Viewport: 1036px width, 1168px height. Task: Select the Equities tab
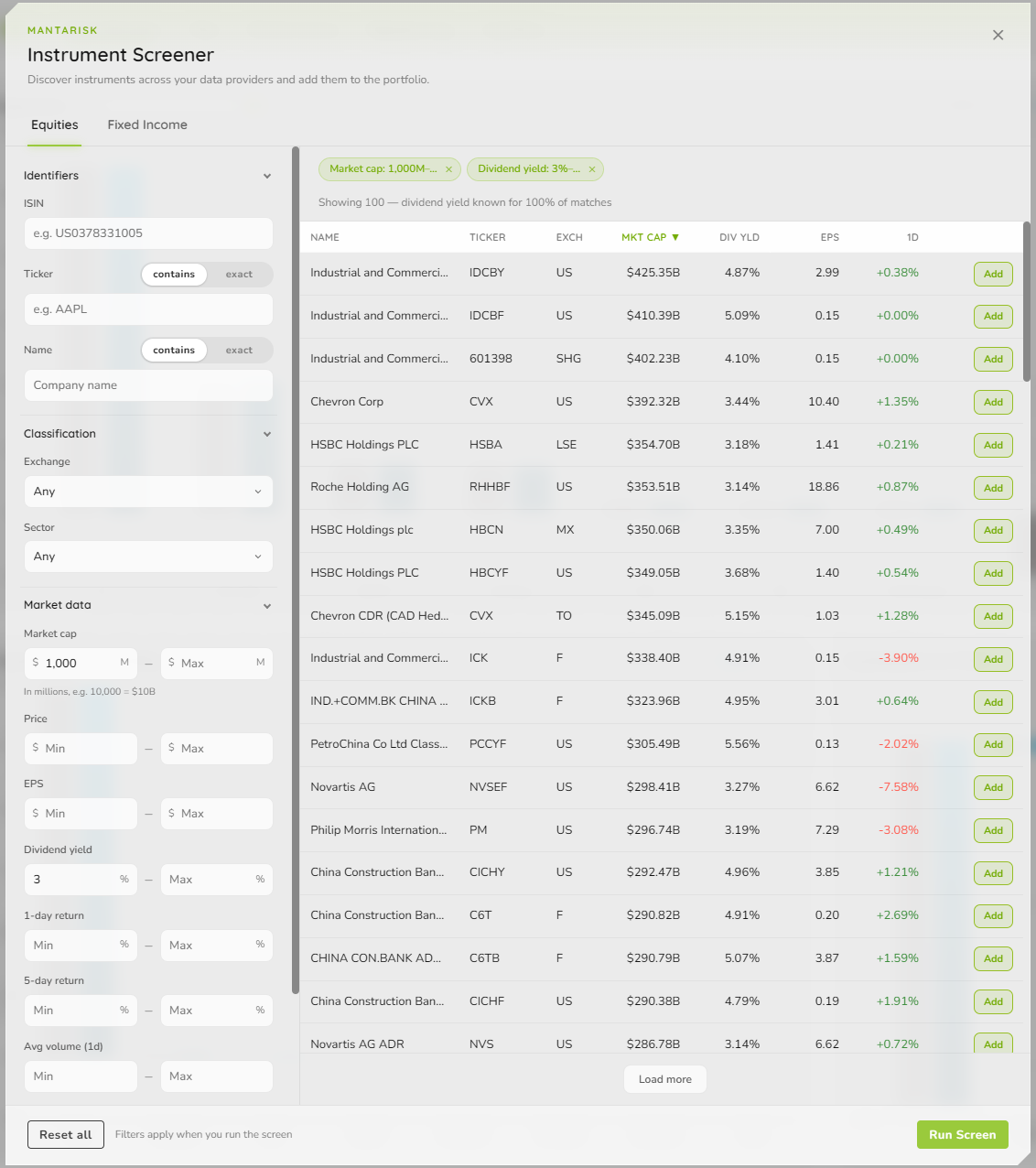(55, 124)
